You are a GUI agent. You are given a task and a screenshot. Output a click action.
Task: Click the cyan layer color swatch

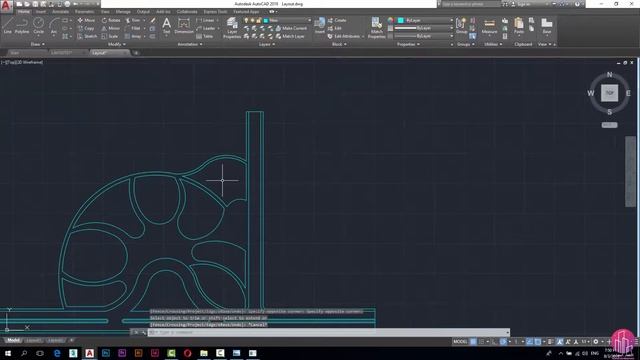point(266,20)
